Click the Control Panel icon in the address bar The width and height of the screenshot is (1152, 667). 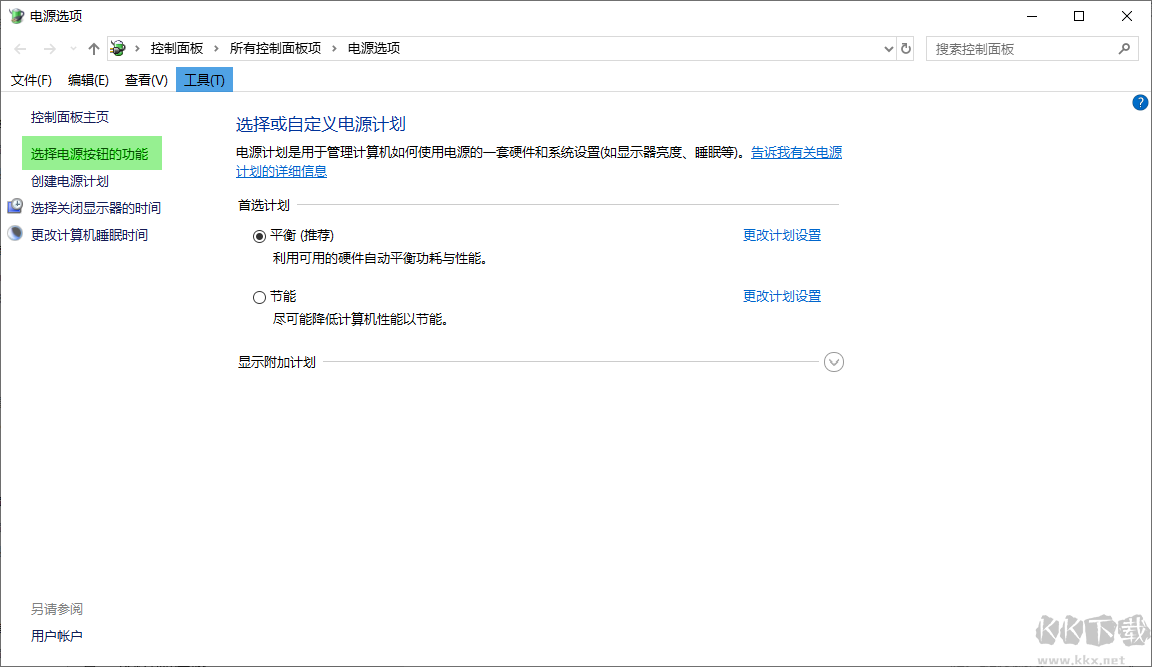[117, 47]
